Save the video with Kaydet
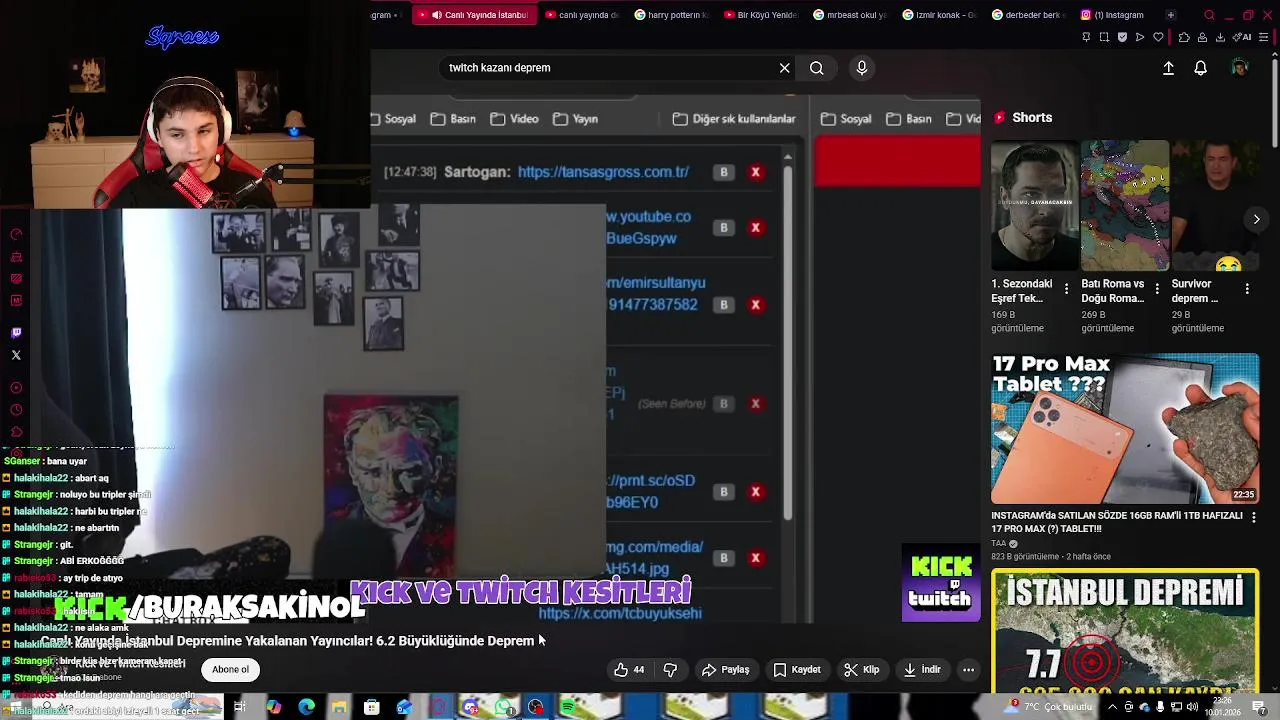 tap(797, 670)
